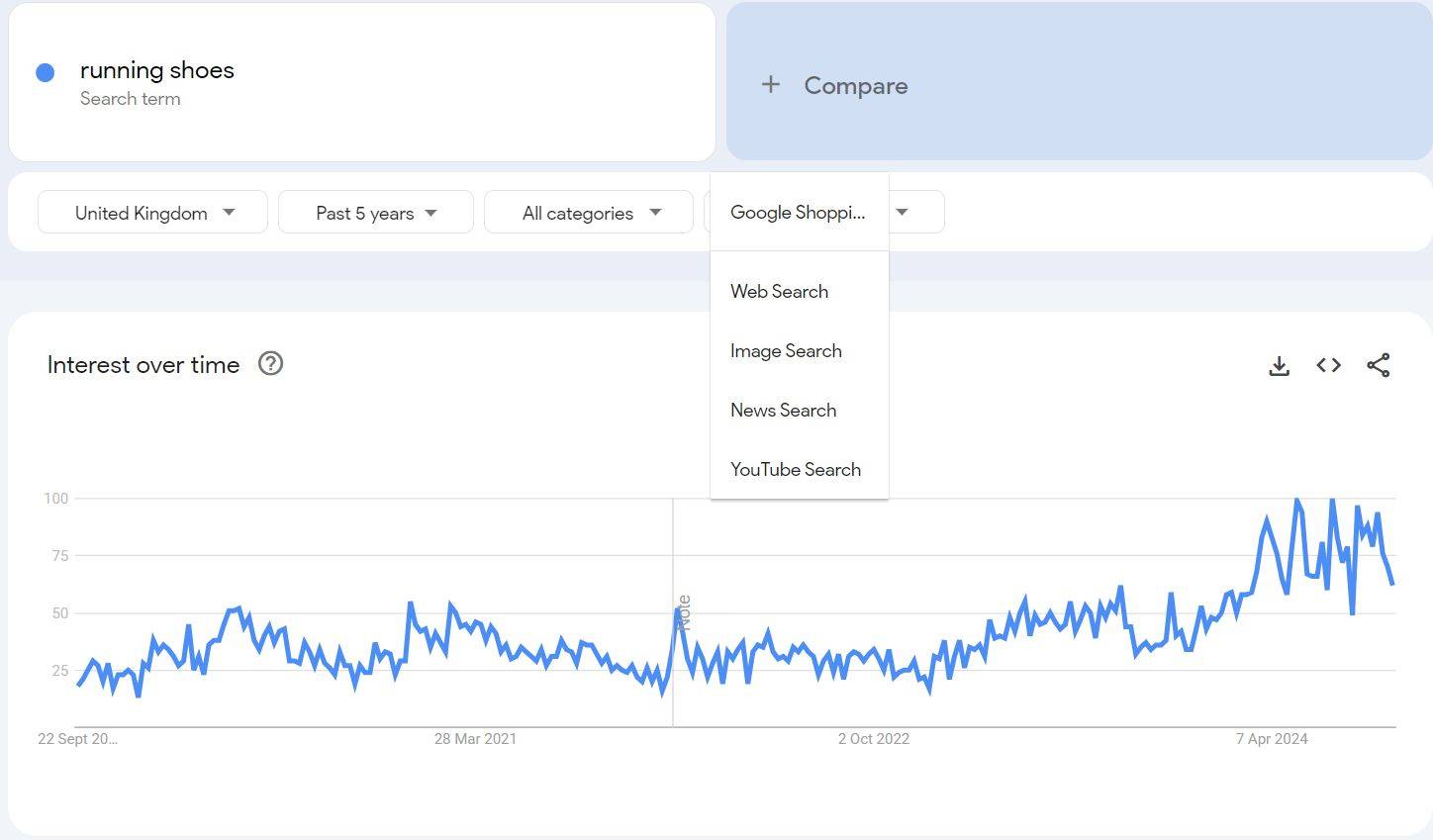
Task: Edit the running shoes search term
Action: pos(157,70)
